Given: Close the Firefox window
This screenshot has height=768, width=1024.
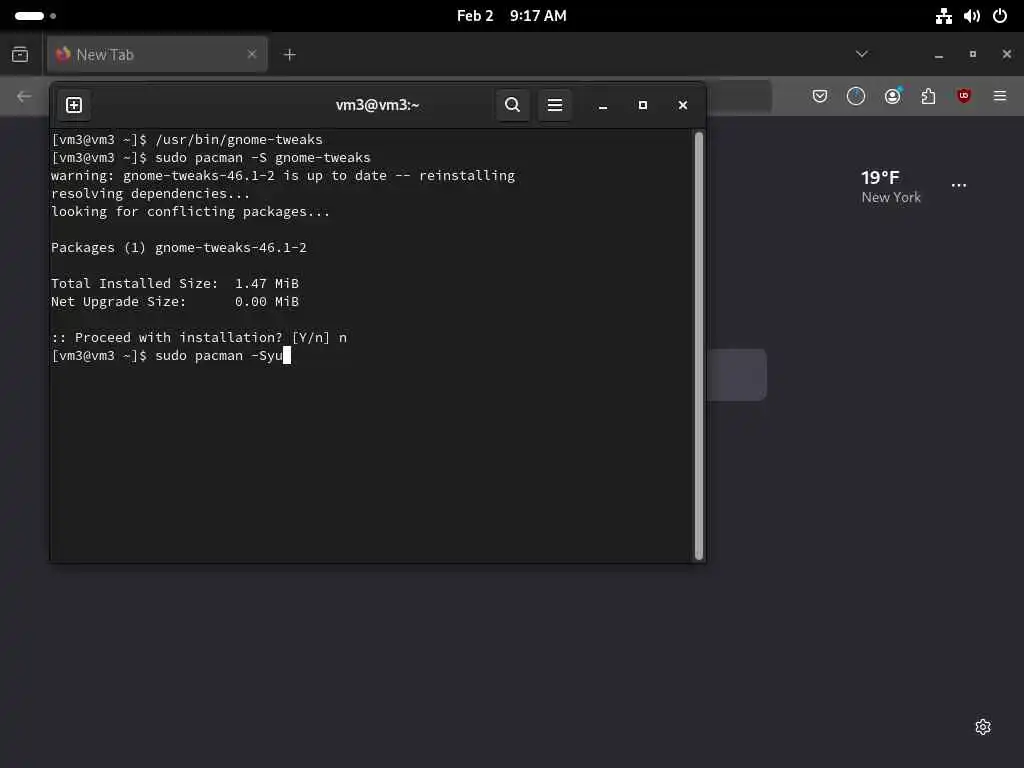Looking at the screenshot, I should click(x=1006, y=54).
